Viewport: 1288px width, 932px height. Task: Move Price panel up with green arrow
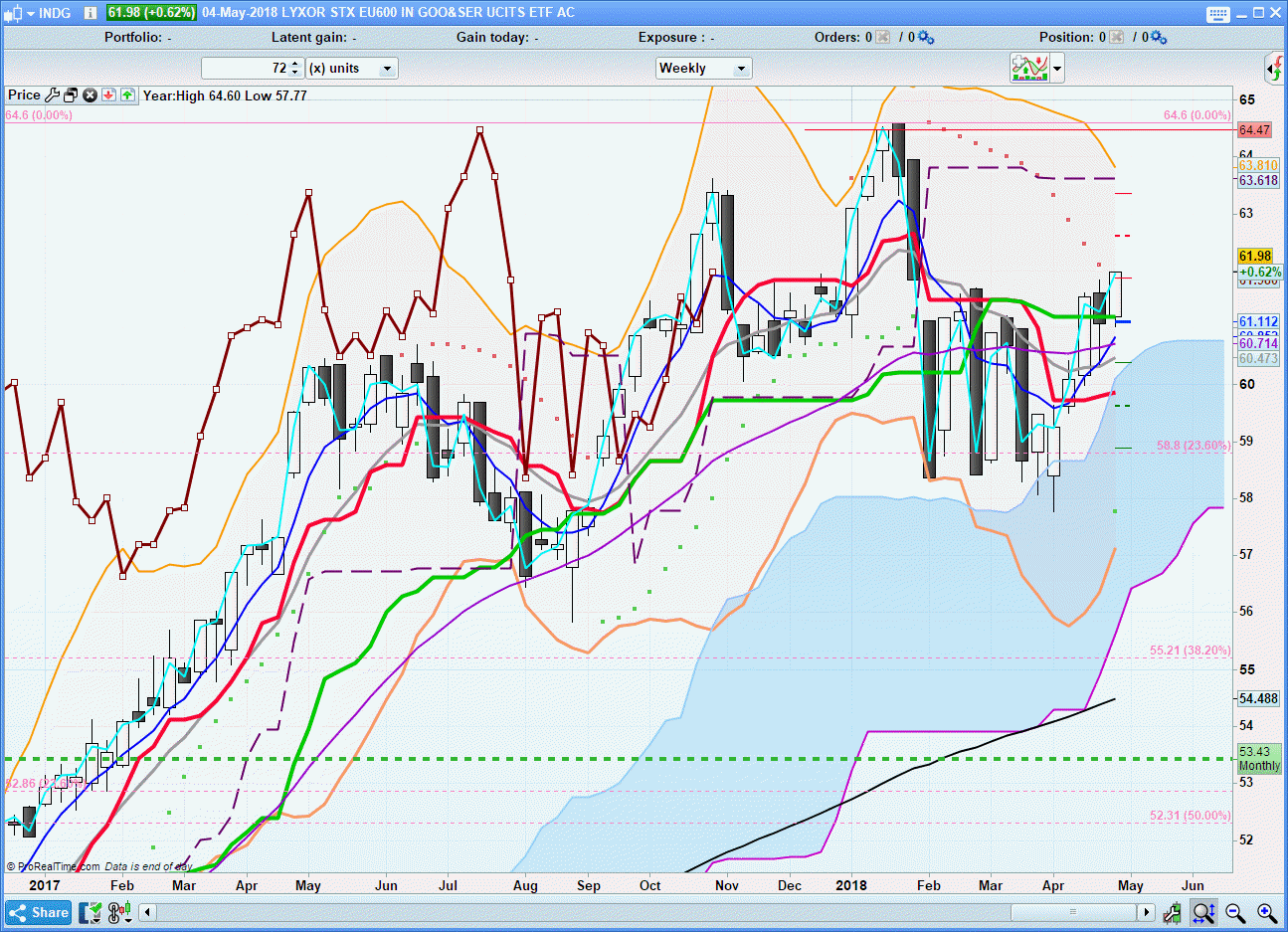tap(127, 95)
